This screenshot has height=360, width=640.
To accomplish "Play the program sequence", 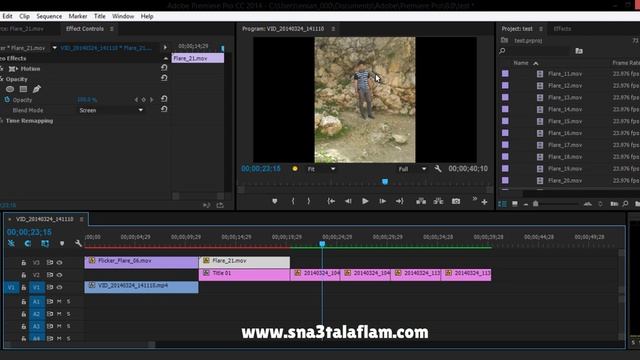I will coord(365,201).
